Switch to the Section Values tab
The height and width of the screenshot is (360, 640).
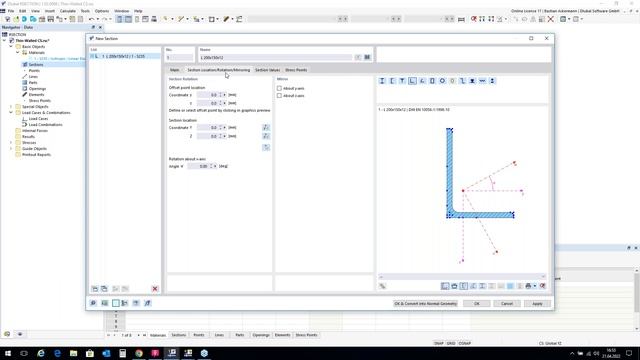pyautogui.click(x=268, y=70)
